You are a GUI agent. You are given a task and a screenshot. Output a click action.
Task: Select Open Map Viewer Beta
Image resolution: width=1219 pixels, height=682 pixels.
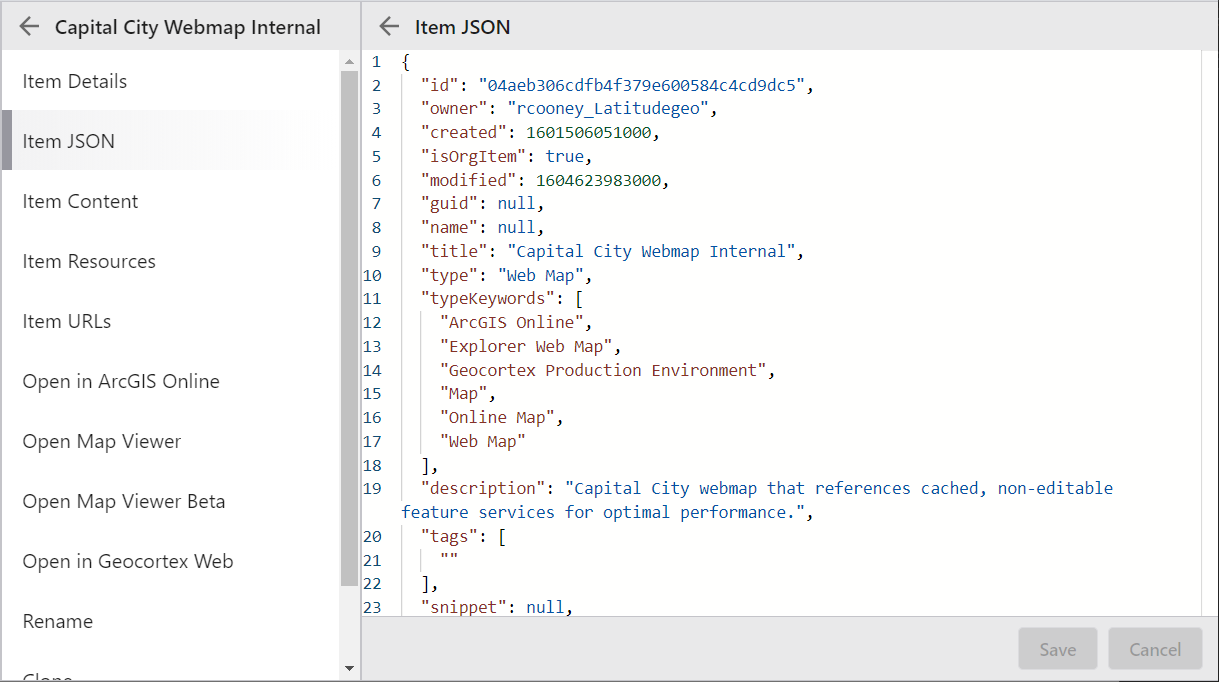170,501
